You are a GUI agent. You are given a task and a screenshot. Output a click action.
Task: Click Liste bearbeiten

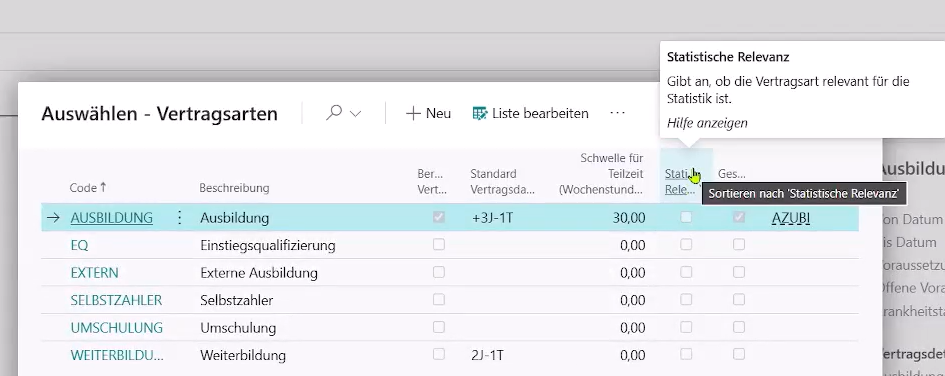[530, 113]
